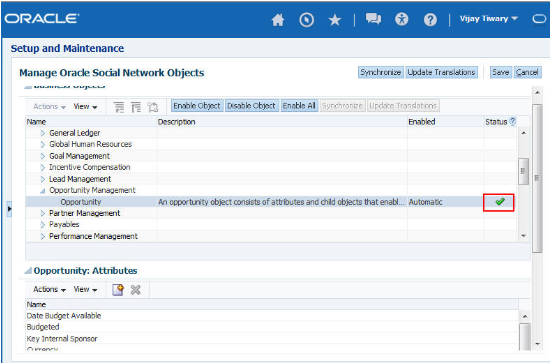Click the Global Human Resources label
Viewport: 551px width, 364px height.
(x=90, y=144)
